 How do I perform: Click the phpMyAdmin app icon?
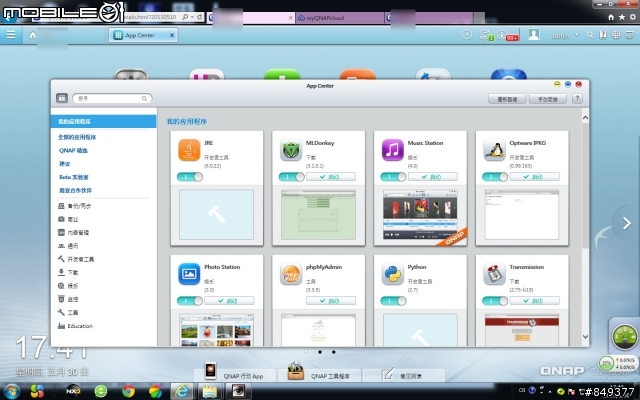pyautogui.click(x=291, y=274)
